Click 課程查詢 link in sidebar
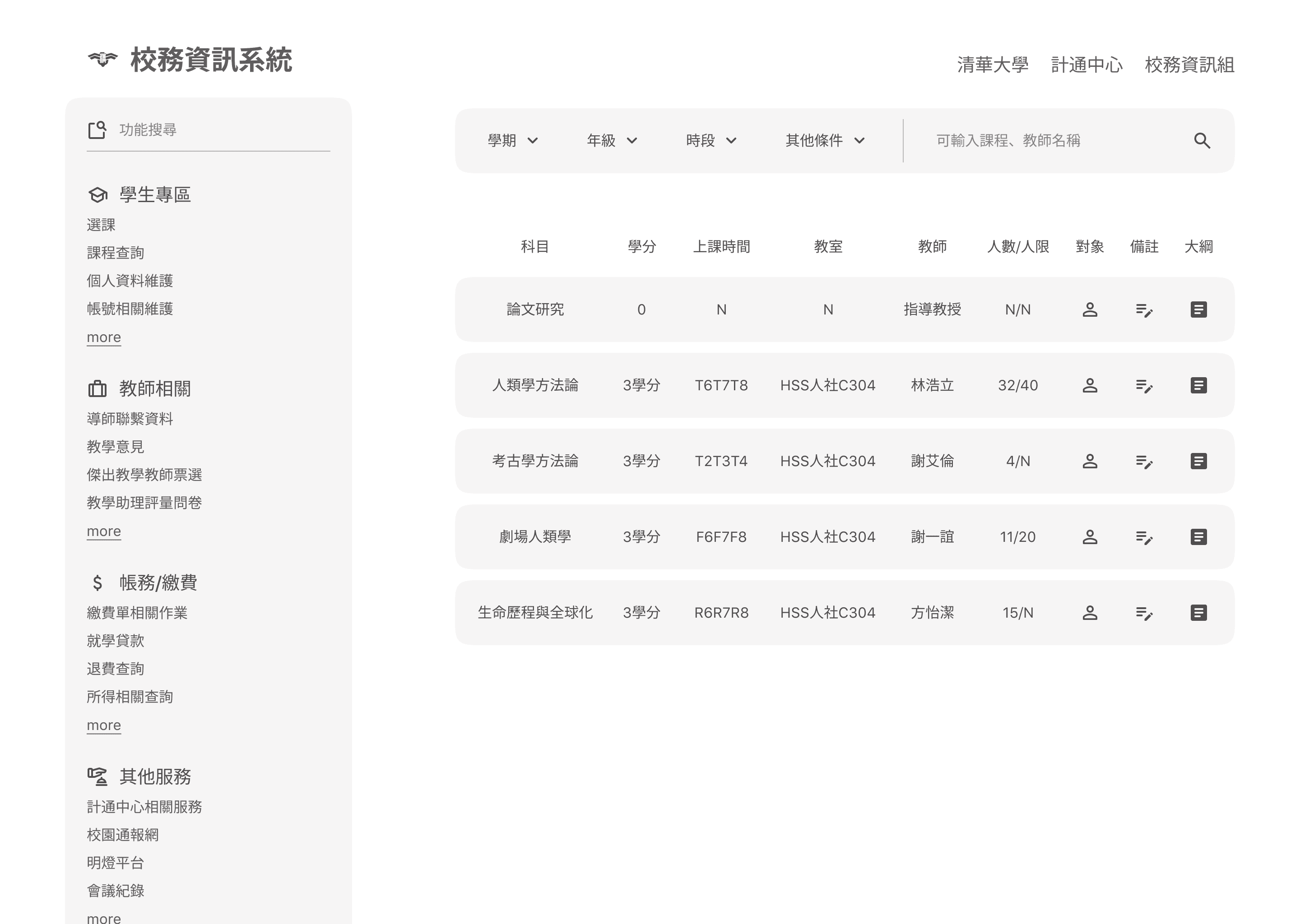The image size is (1300, 924). pyautogui.click(x=115, y=253)
